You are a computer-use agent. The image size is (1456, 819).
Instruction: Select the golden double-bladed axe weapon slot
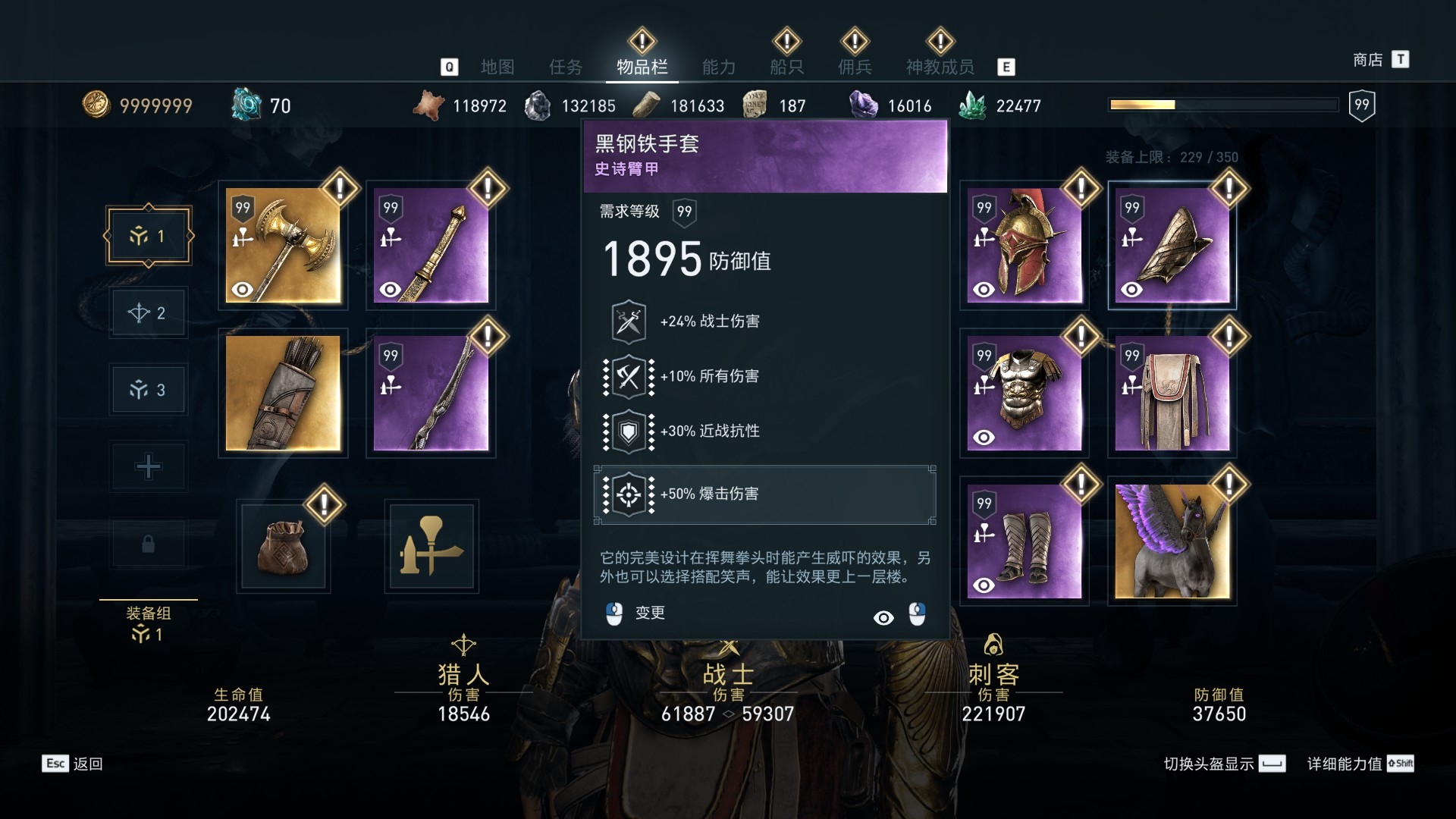point(283,245)
